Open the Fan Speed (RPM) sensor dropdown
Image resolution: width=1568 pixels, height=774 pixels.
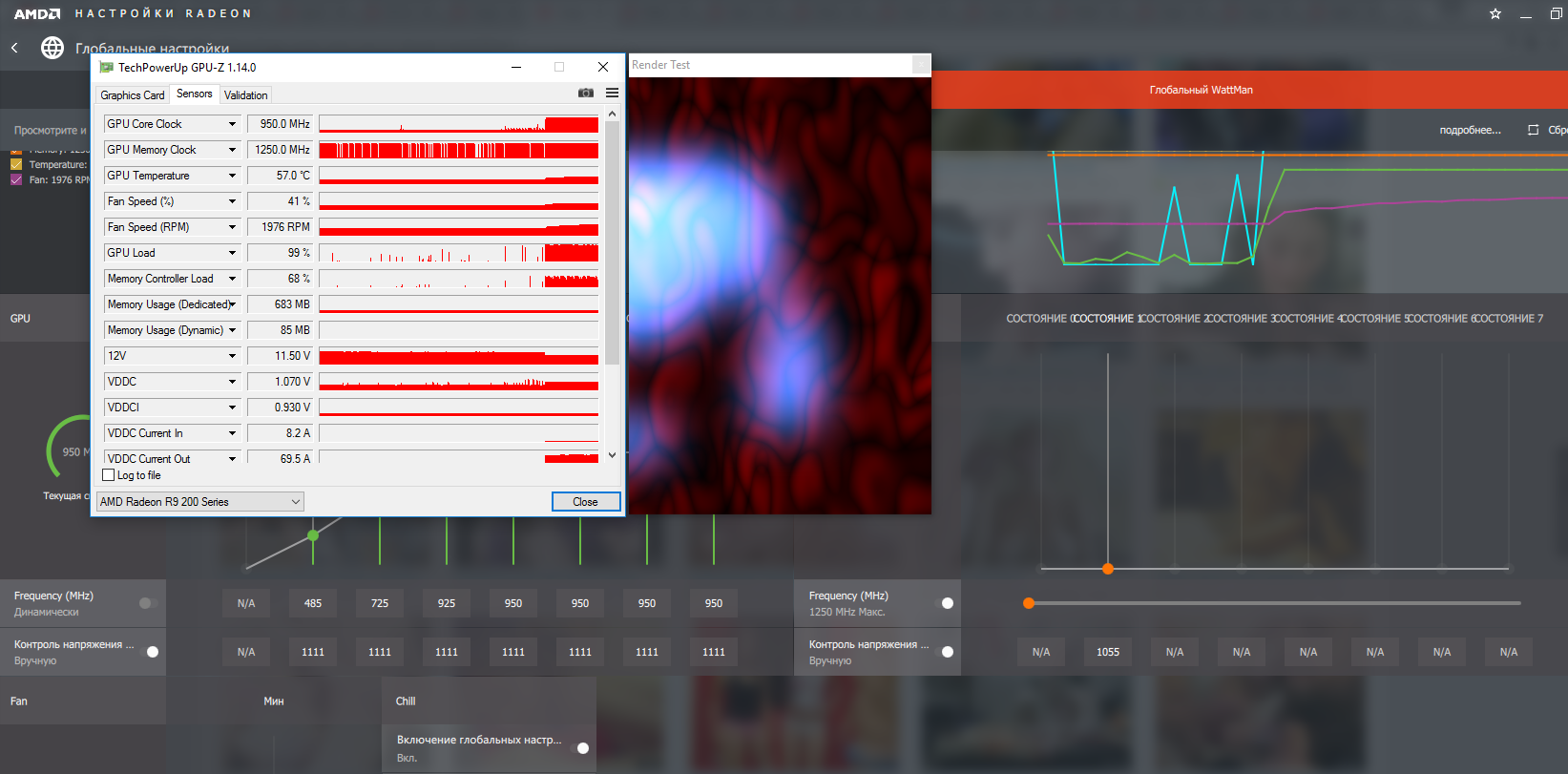[172, 227]
